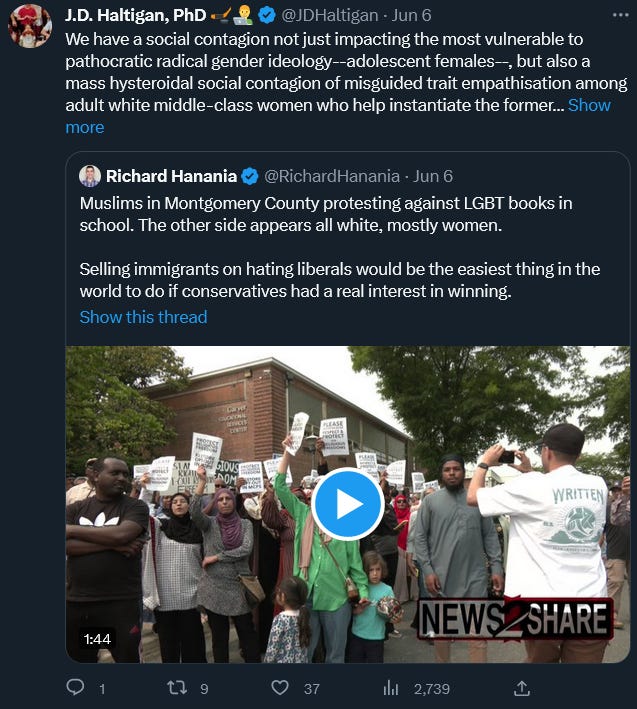Viewport: 637px width, 709px height.
Task: Open the @RichardHanania handle link
Action: point(332,176)
